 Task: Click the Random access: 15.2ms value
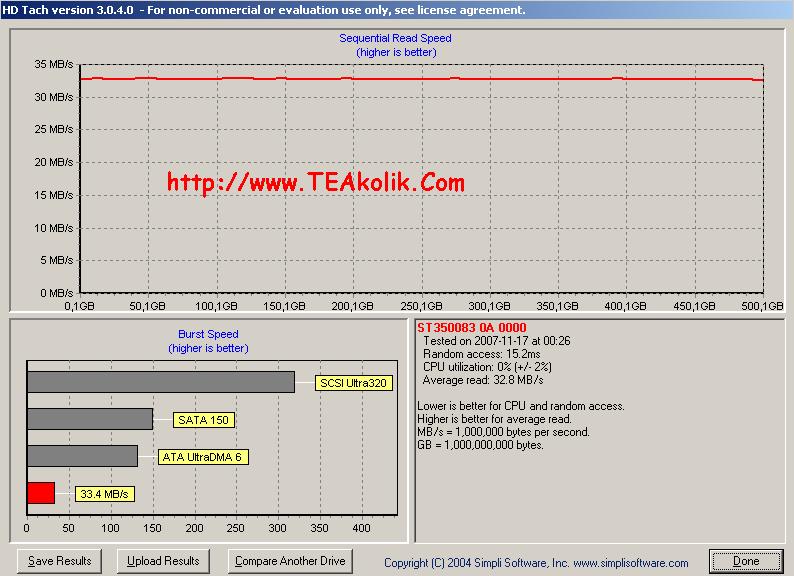pyautogui.click(x=482, y=354)
